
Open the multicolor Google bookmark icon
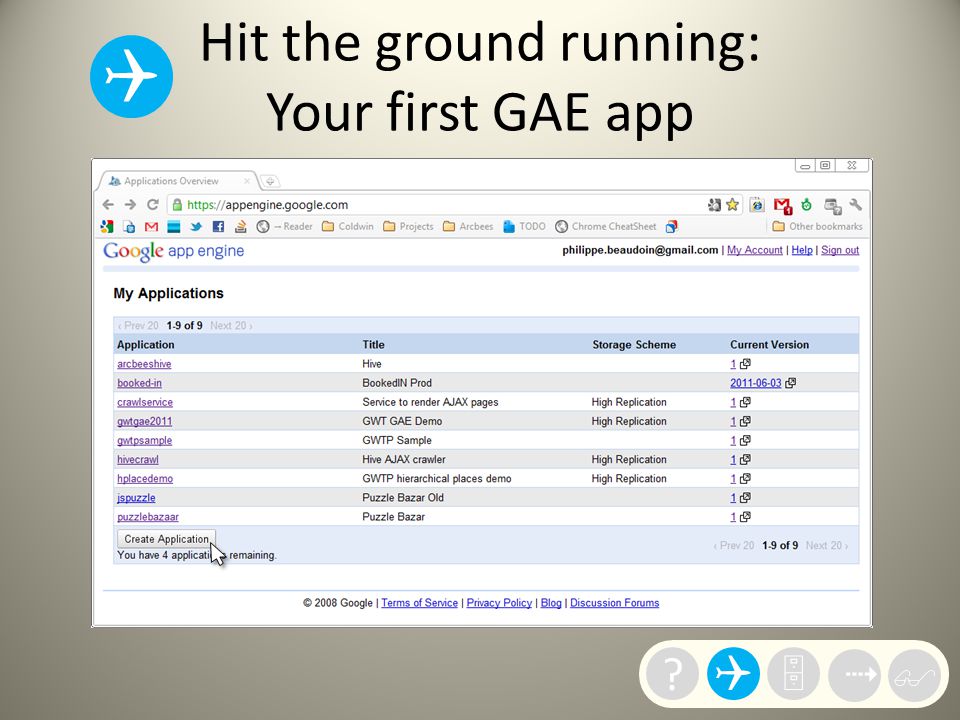click(107, 227)
